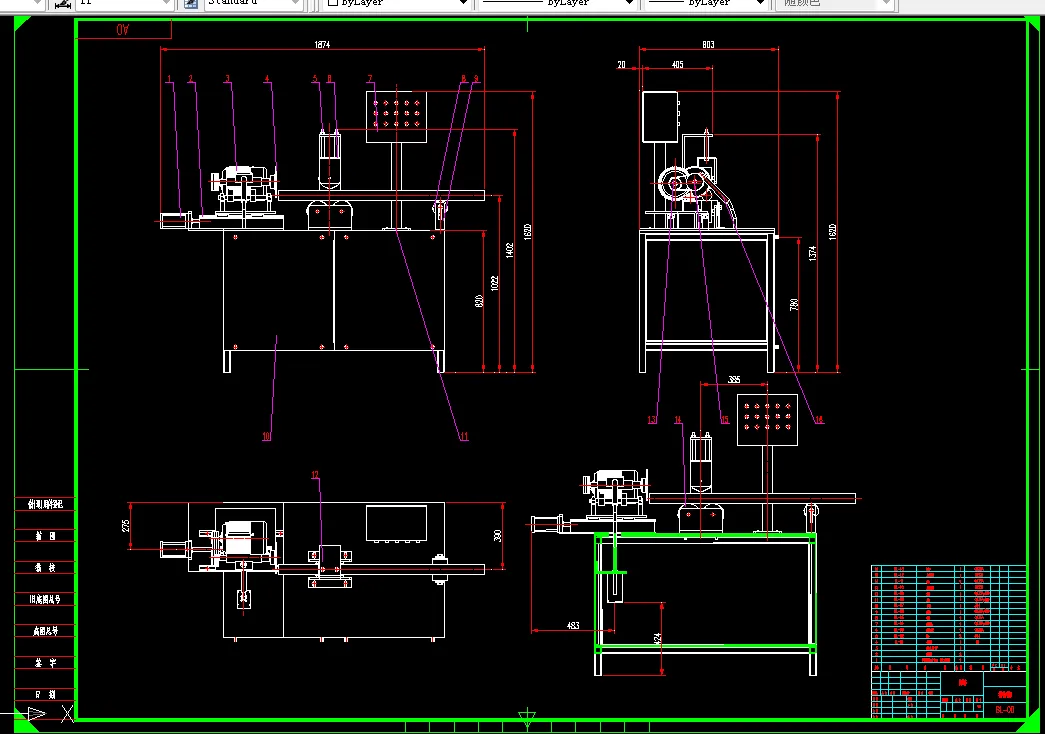This screenshot has width=1045, height=734.
Task: Select the 20 dimension text
Action: 621,65
